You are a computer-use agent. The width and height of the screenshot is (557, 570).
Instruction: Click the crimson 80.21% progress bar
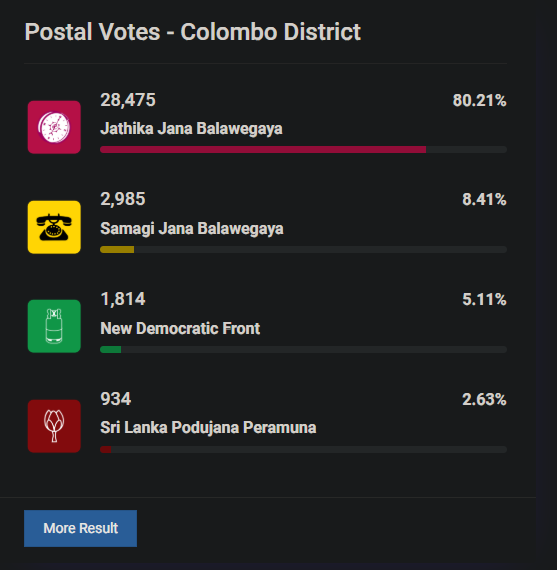[x=303, y=149]
